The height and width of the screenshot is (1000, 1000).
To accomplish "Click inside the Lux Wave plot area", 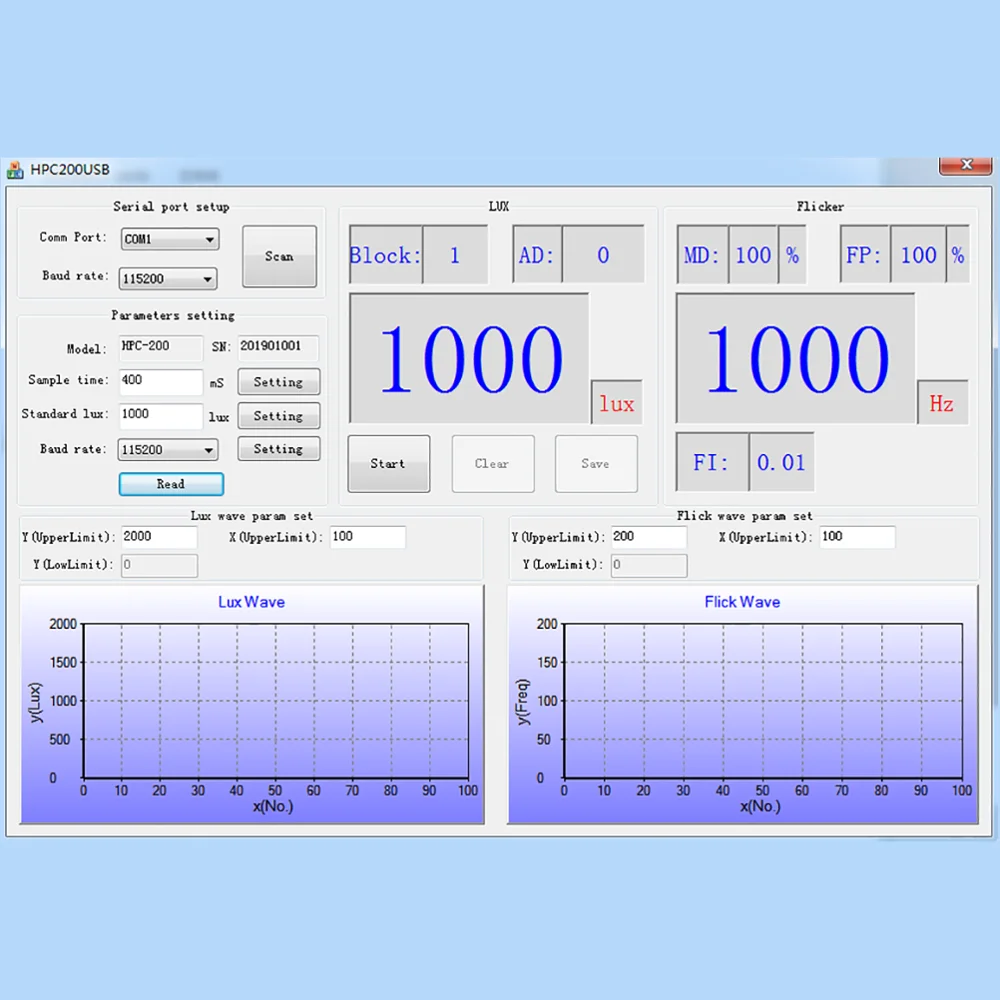I will click(276, 700).
